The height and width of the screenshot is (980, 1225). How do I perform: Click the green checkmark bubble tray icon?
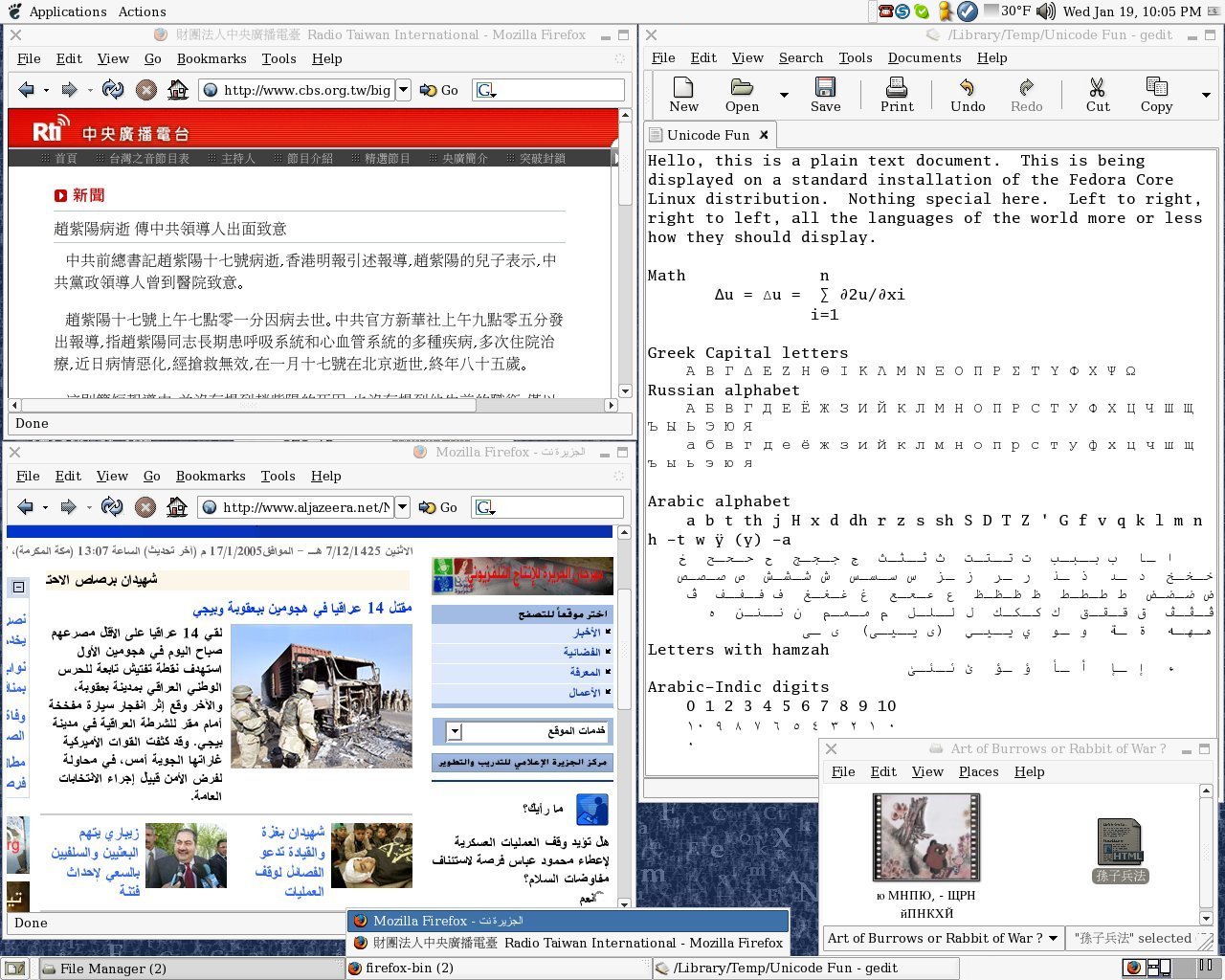point(921,11)
